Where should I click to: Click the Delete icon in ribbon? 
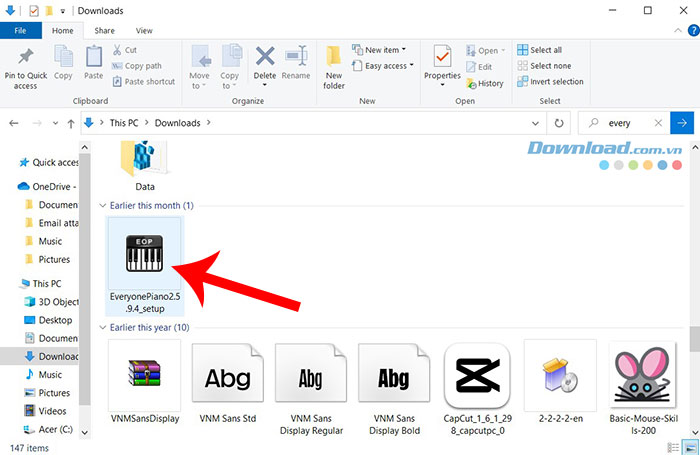point(265,60)
